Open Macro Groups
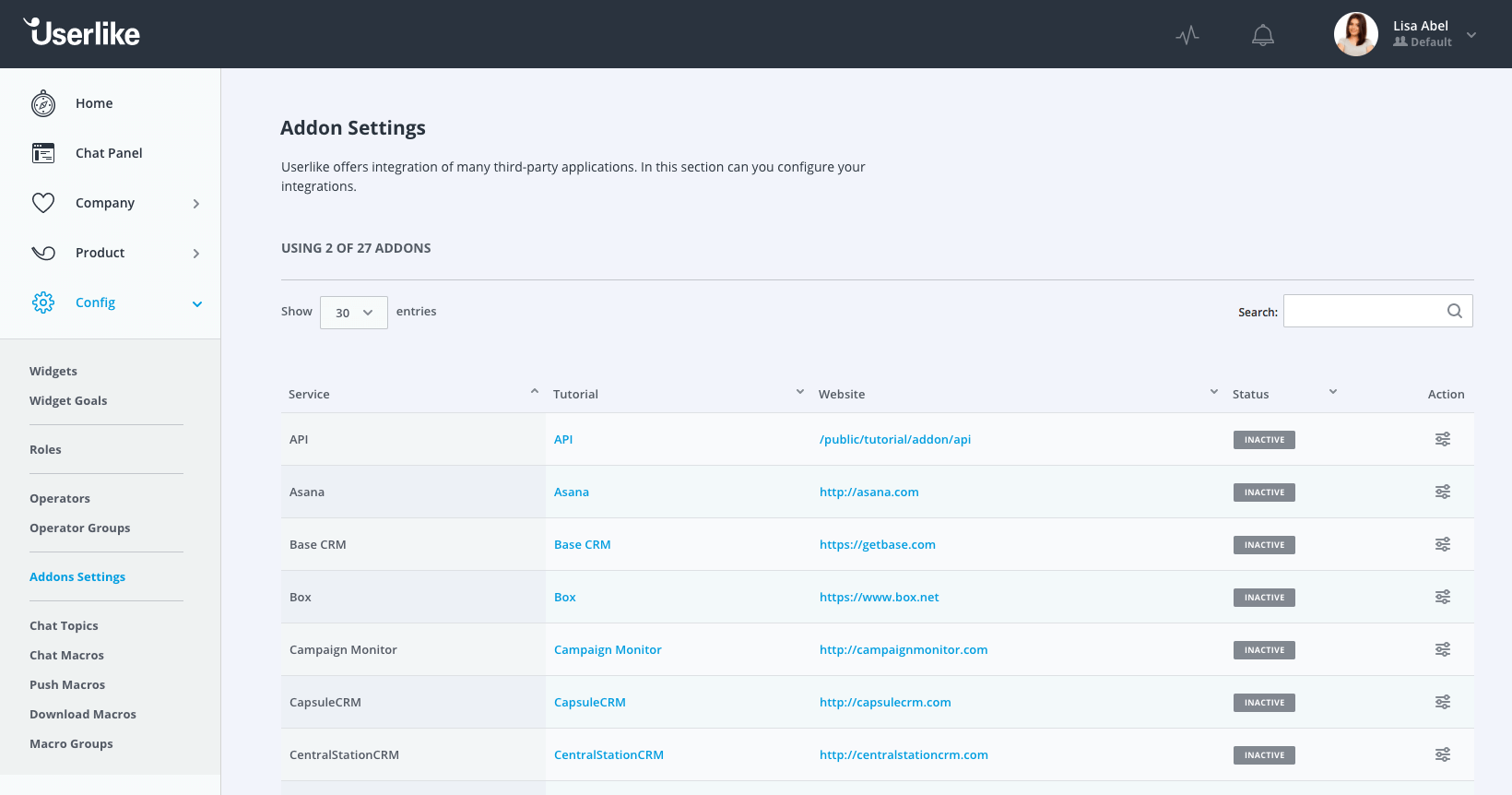This screenshot has height=795, width=1512. (71, 743)
